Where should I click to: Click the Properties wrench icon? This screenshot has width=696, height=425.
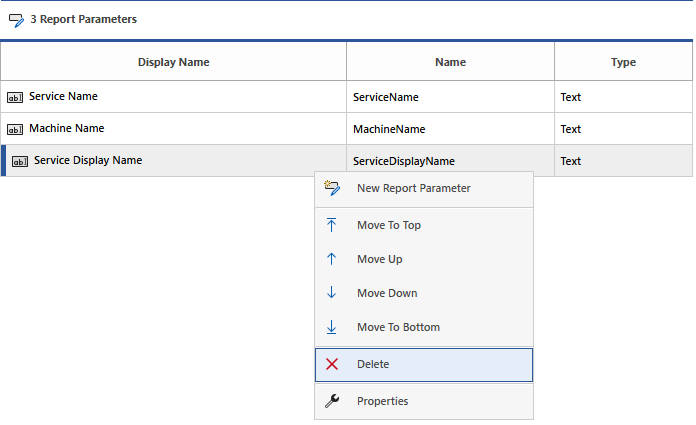[x=332, y=401]
